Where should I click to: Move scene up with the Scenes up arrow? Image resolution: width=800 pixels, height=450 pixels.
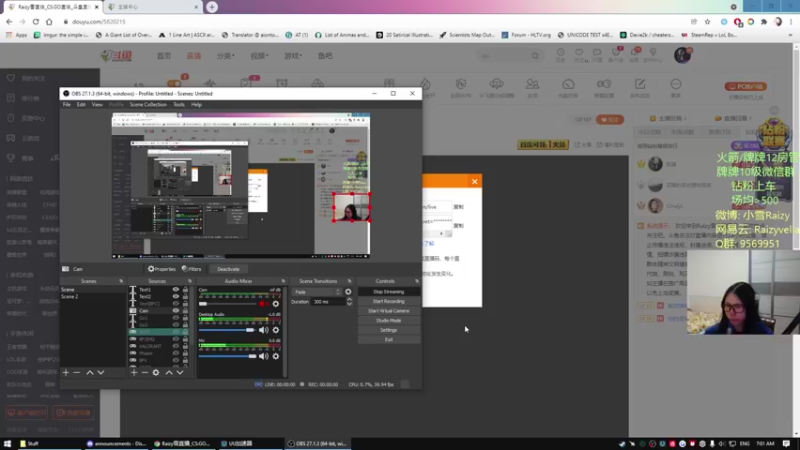pyautogui.click(x=90, y=373)
